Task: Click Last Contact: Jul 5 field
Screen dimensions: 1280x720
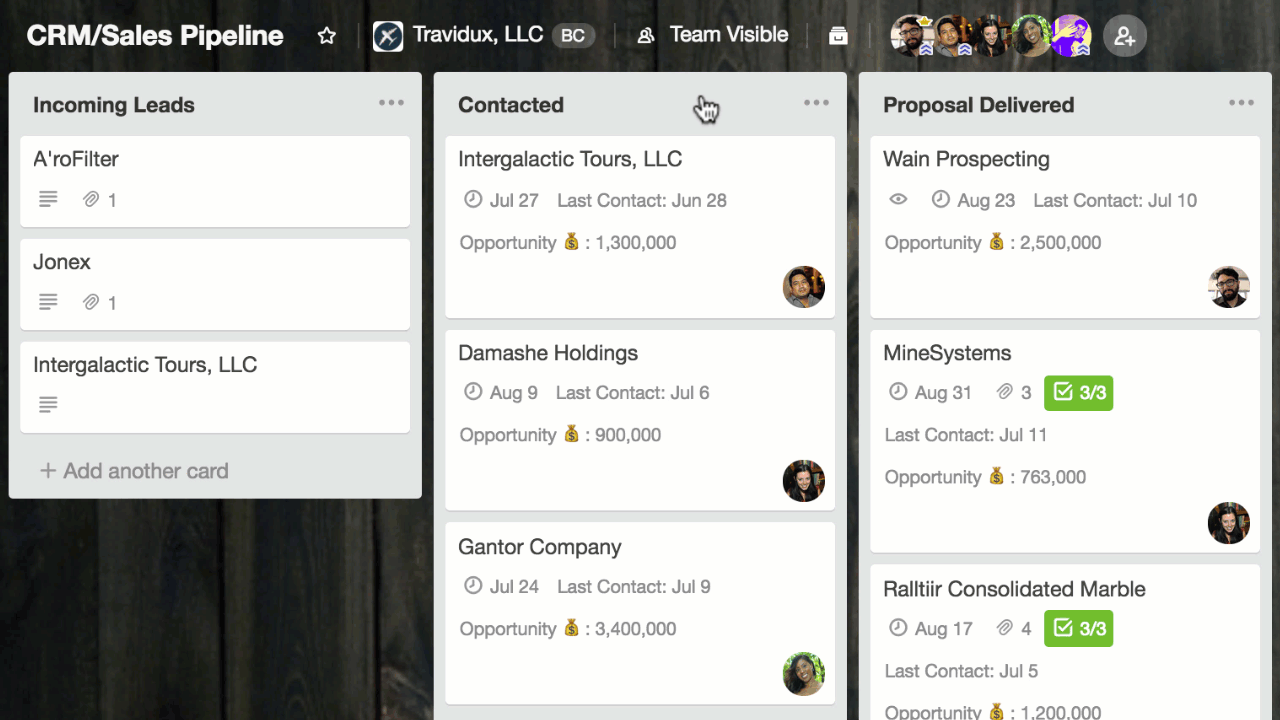Action: (x=962, y=671)
